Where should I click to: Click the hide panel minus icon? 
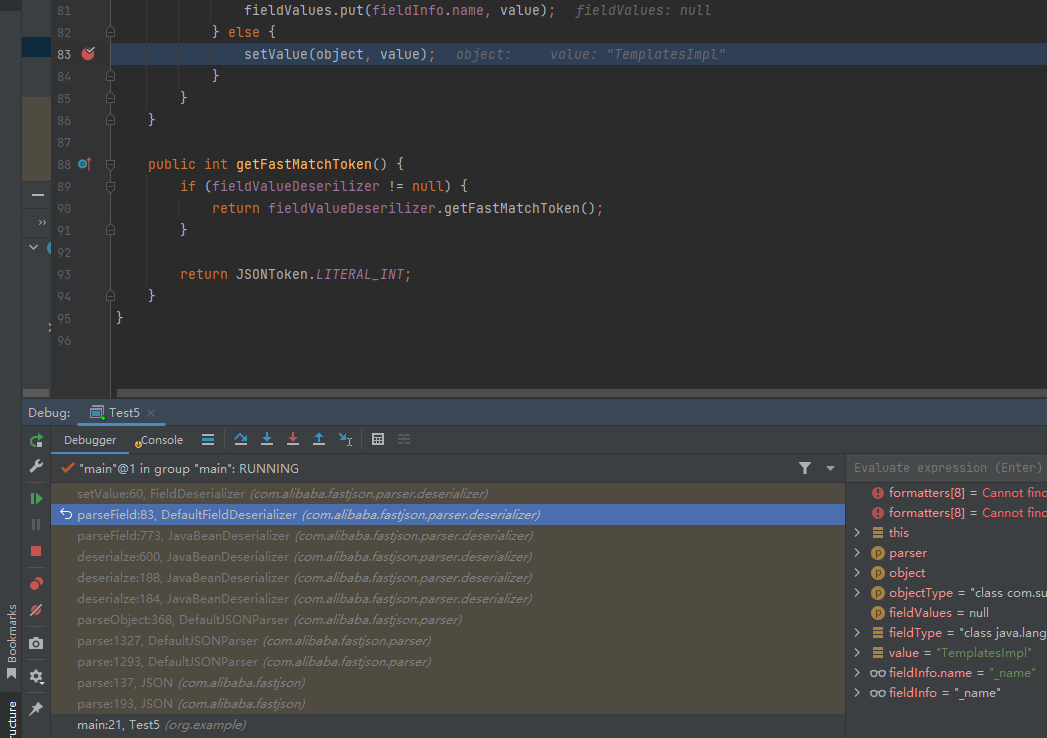pos(37,195)
